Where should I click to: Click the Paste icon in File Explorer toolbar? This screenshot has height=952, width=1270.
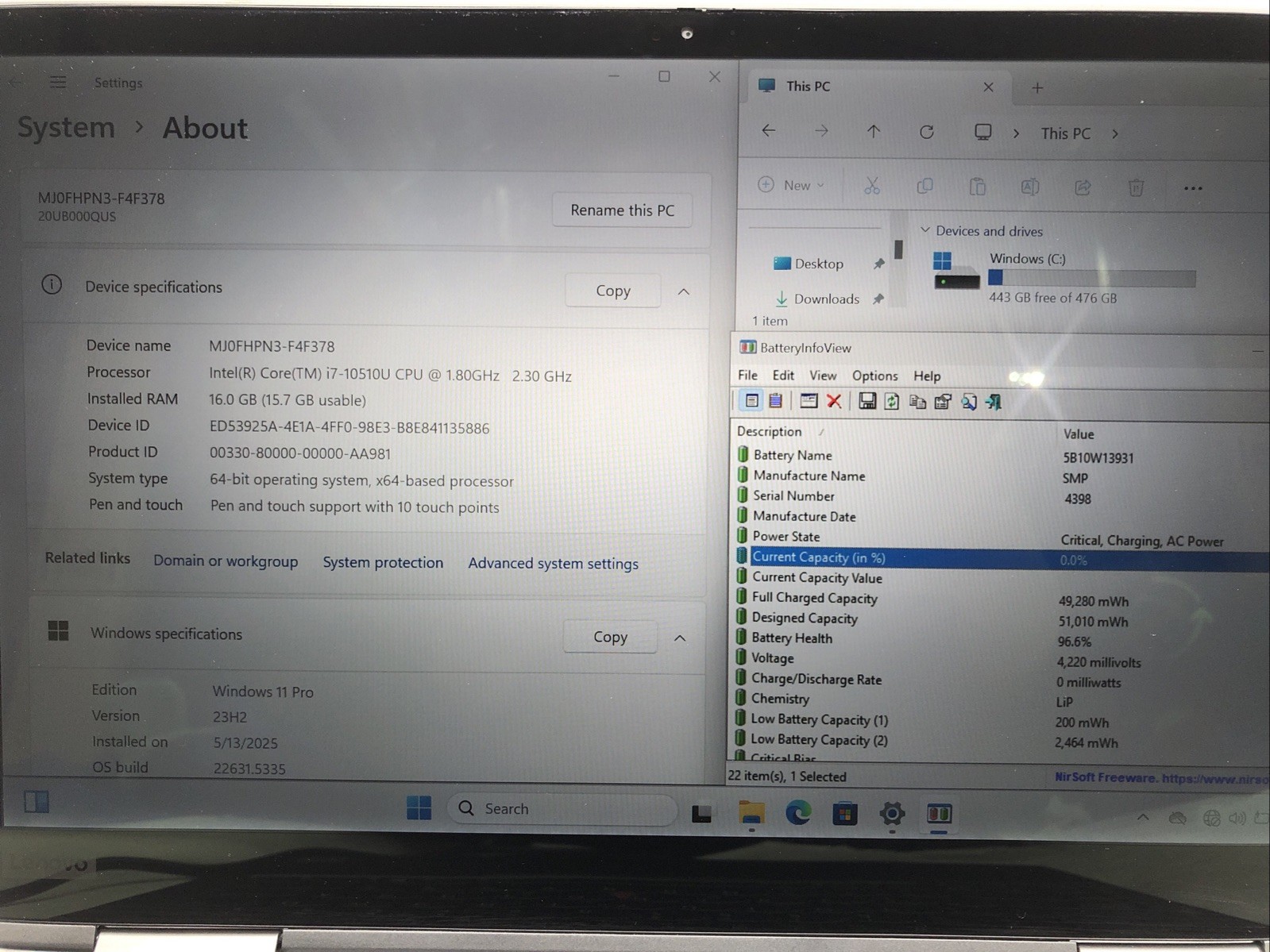click(x=978, y=187)
